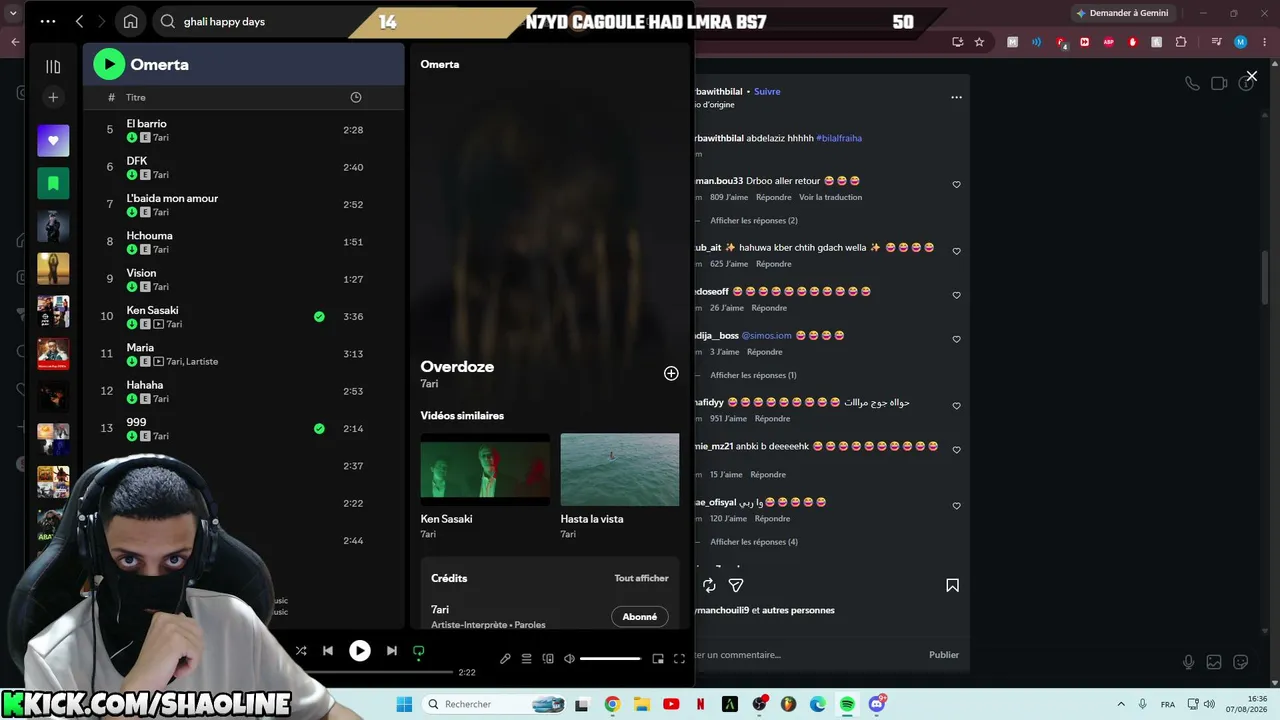The width and height of the screenshot is (1280, 720).
Task: Save the Instagram post with bookmark
Action: tap(952, 585)
